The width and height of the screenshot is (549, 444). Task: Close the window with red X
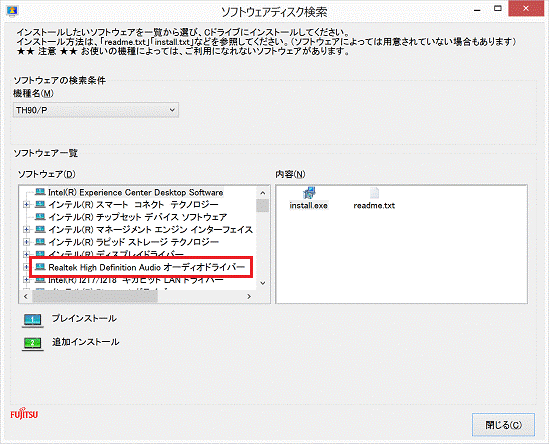[x=526, y=8]
